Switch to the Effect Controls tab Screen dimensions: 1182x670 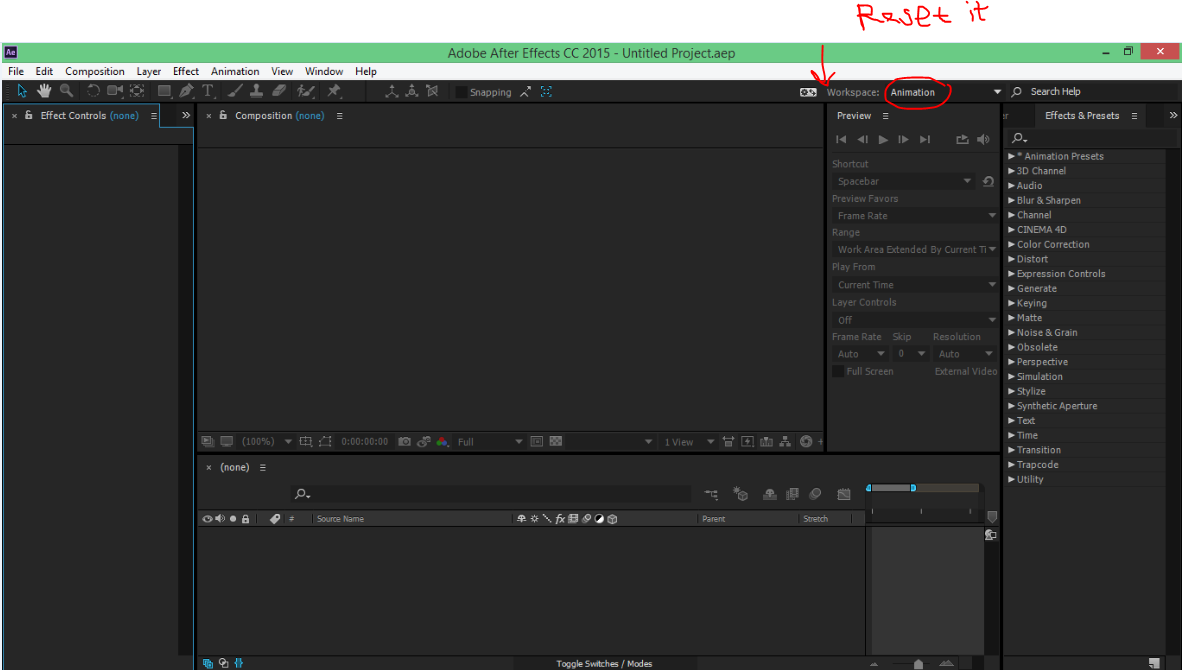click(x=89, y=115)
